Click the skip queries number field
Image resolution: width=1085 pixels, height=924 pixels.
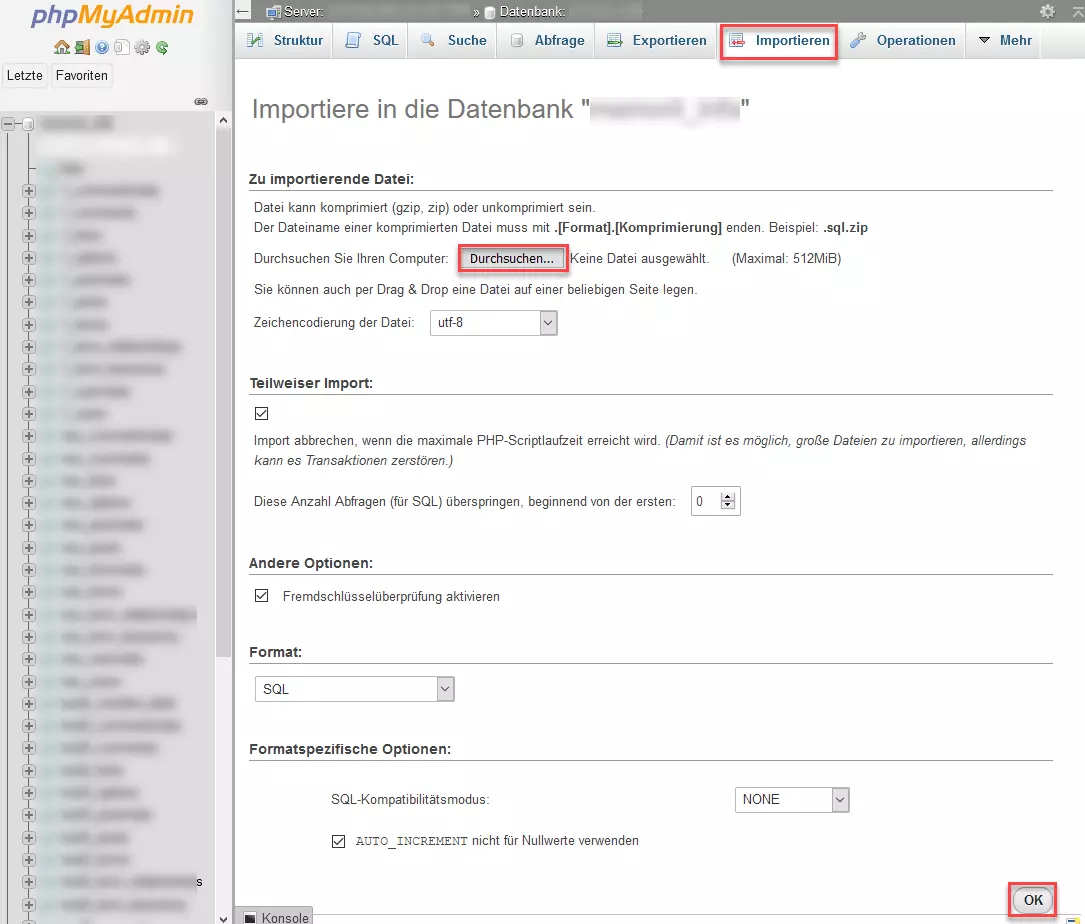pyautogui.click(x=706, y=501)
